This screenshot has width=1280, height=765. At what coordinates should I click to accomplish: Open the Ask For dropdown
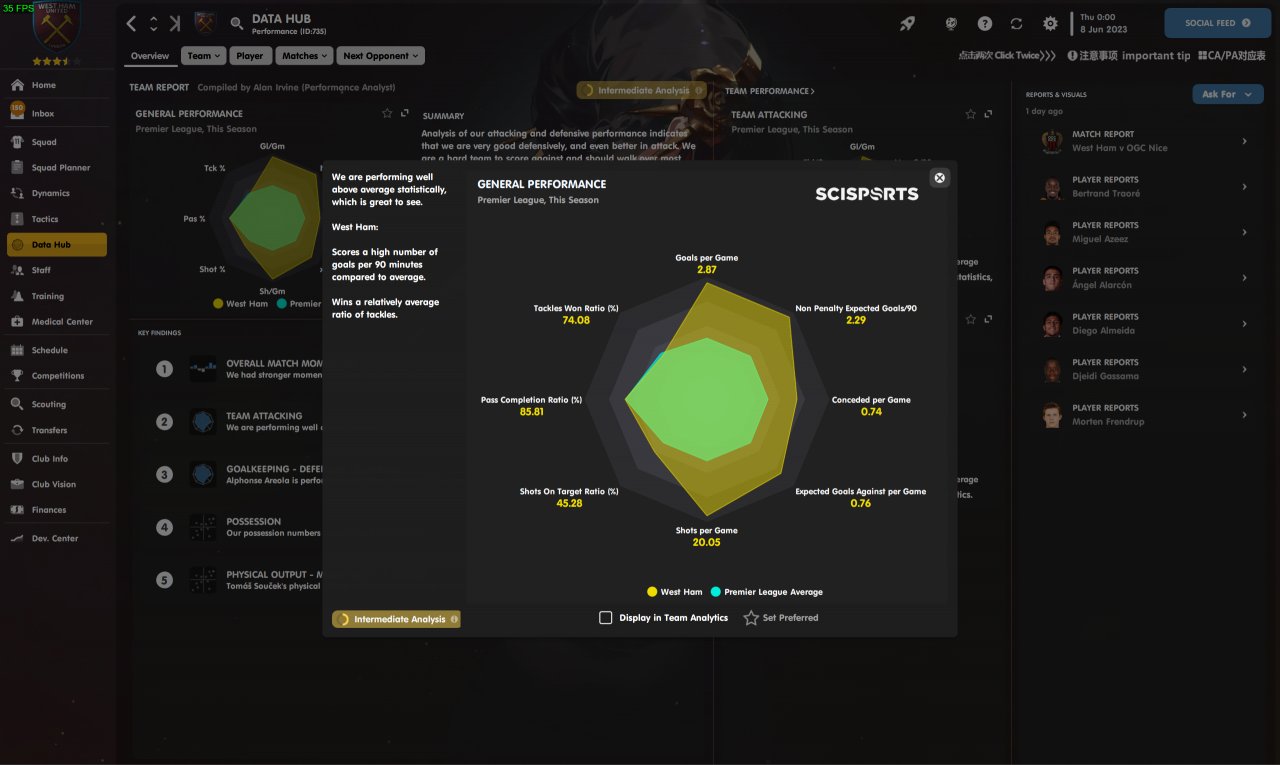[x=1227, y=94]
